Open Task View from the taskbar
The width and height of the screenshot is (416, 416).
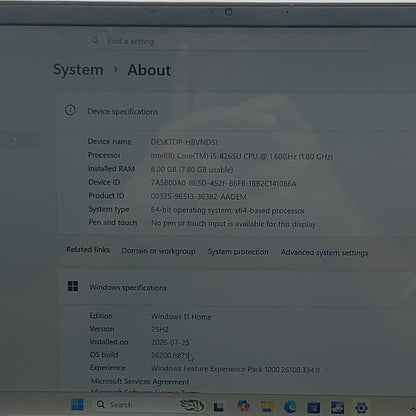(219, 407)
